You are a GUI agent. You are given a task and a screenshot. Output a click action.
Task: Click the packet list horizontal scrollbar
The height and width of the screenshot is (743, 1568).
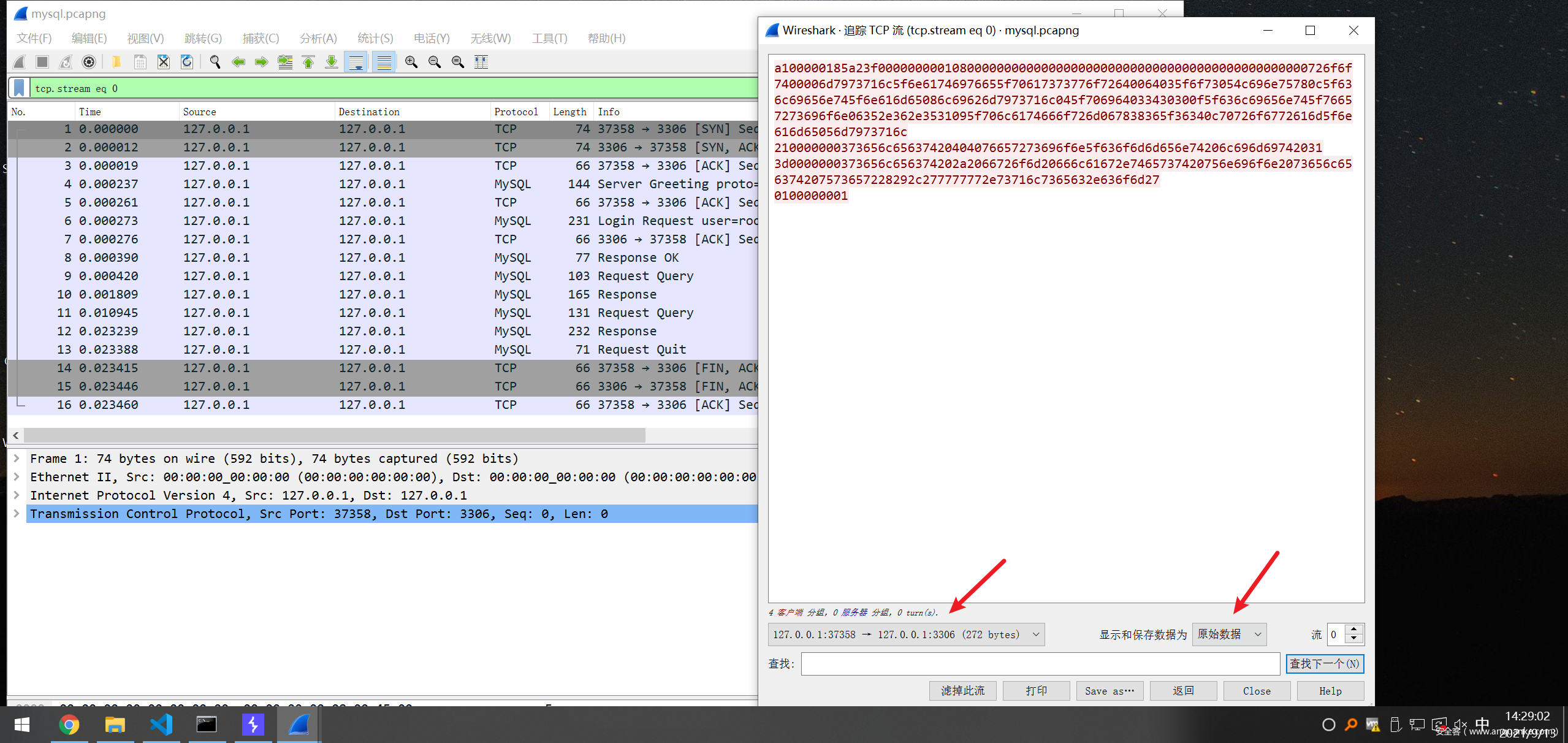[x=334, y=435]
